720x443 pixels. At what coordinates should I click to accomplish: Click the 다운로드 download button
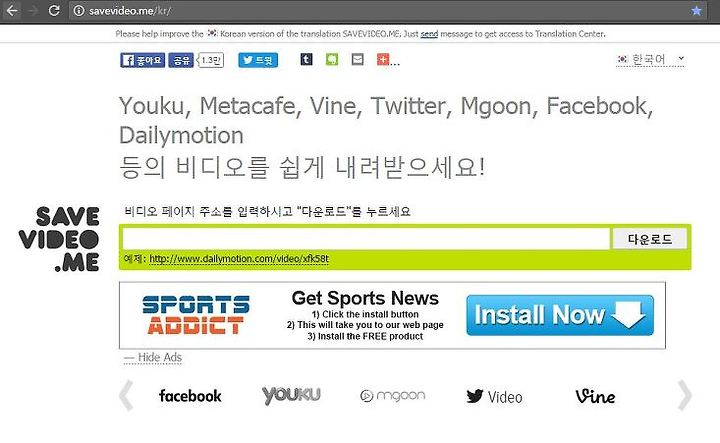(x=649, y=239)
